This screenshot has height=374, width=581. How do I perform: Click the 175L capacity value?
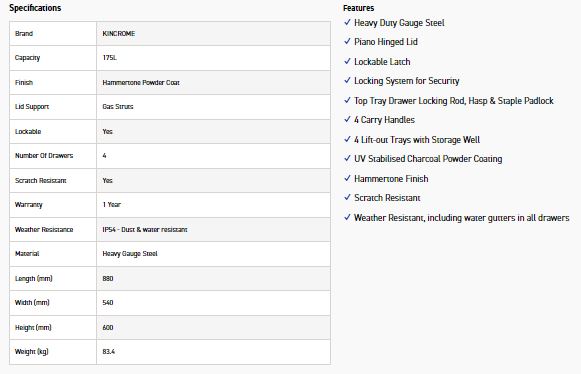(109, 58)
